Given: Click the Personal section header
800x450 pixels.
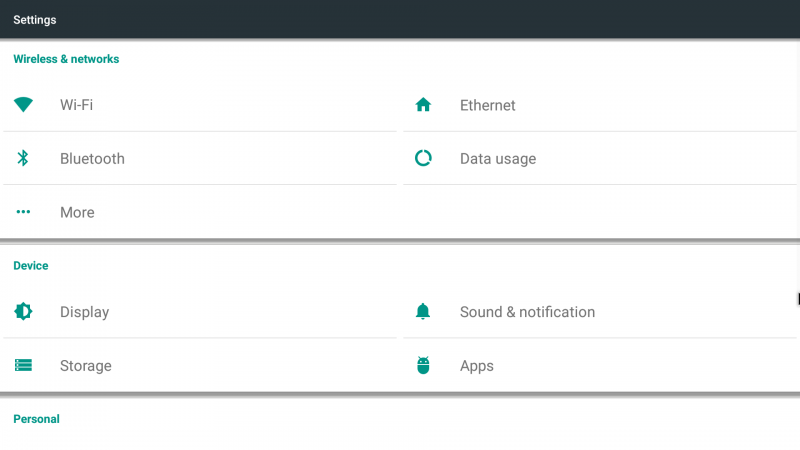Looking at the screenshot, I should tap(36, 419).
